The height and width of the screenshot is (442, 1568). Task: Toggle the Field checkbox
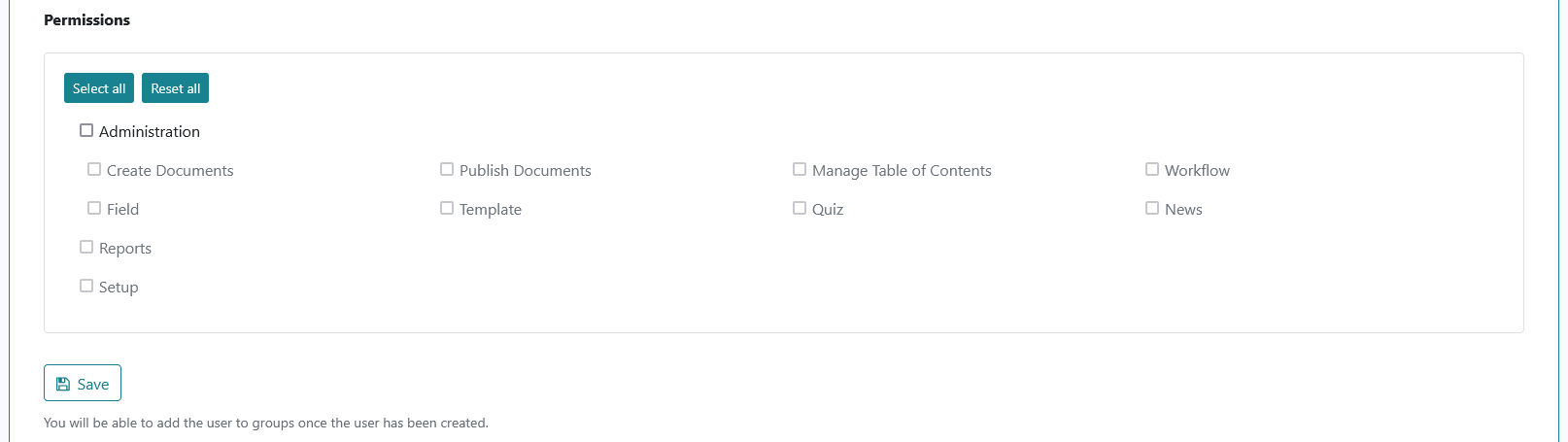94,208
